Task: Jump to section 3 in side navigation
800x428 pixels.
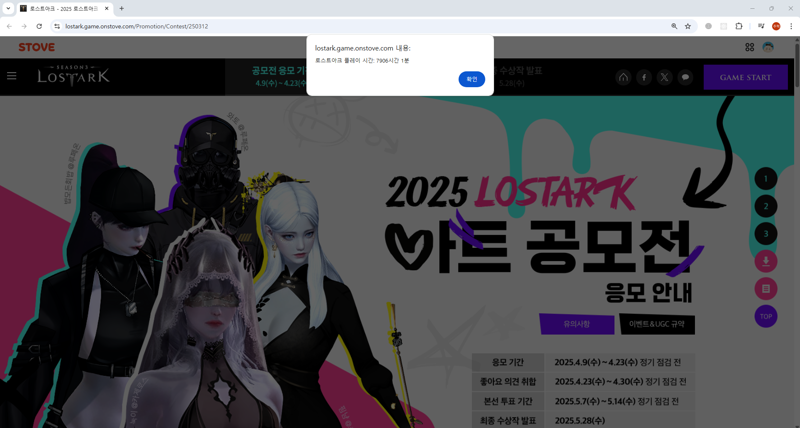Action: point(766,234)
